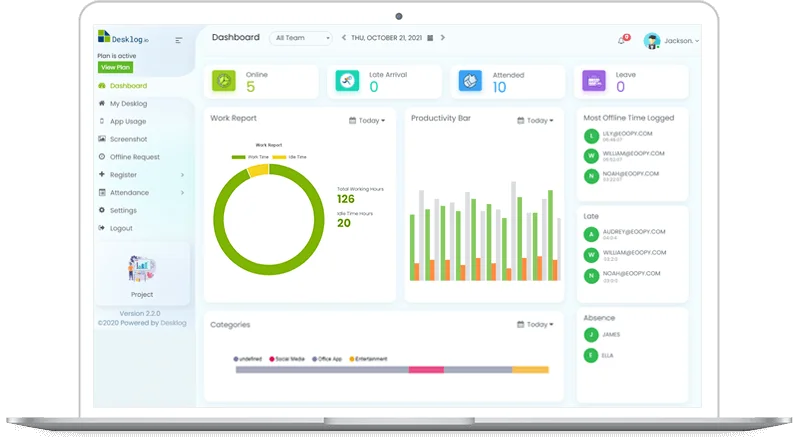Click the View Plan button
This screenshot has width=800, height=441.
[x=115, y=67]
